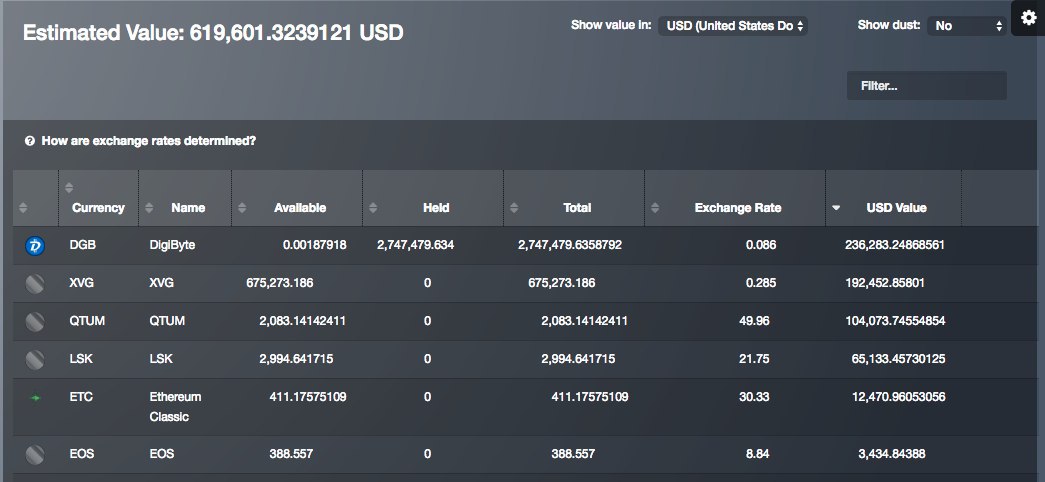Click the XVG coin icon

pyautogui.click(x=35, y=283)
